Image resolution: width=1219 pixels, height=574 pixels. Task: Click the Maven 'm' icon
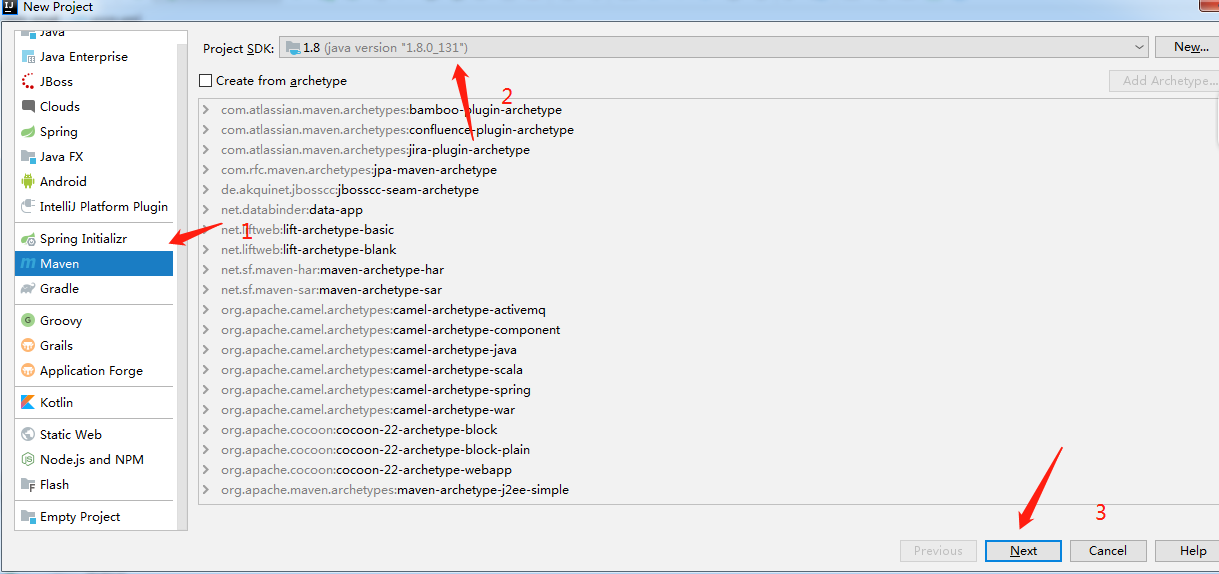coord(28,264)
